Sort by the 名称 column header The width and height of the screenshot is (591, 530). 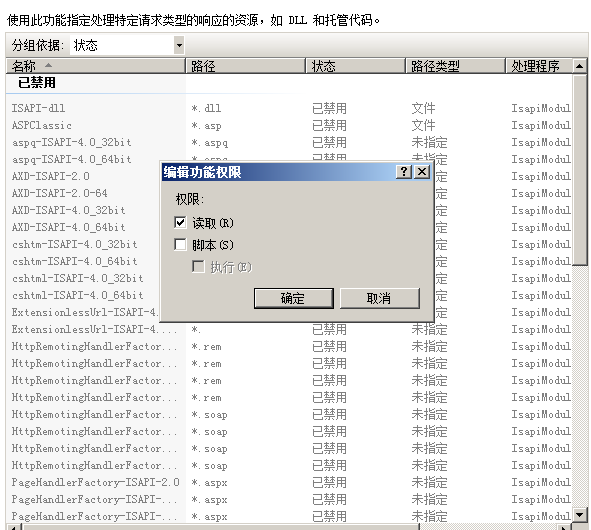(x=96, y=66)
